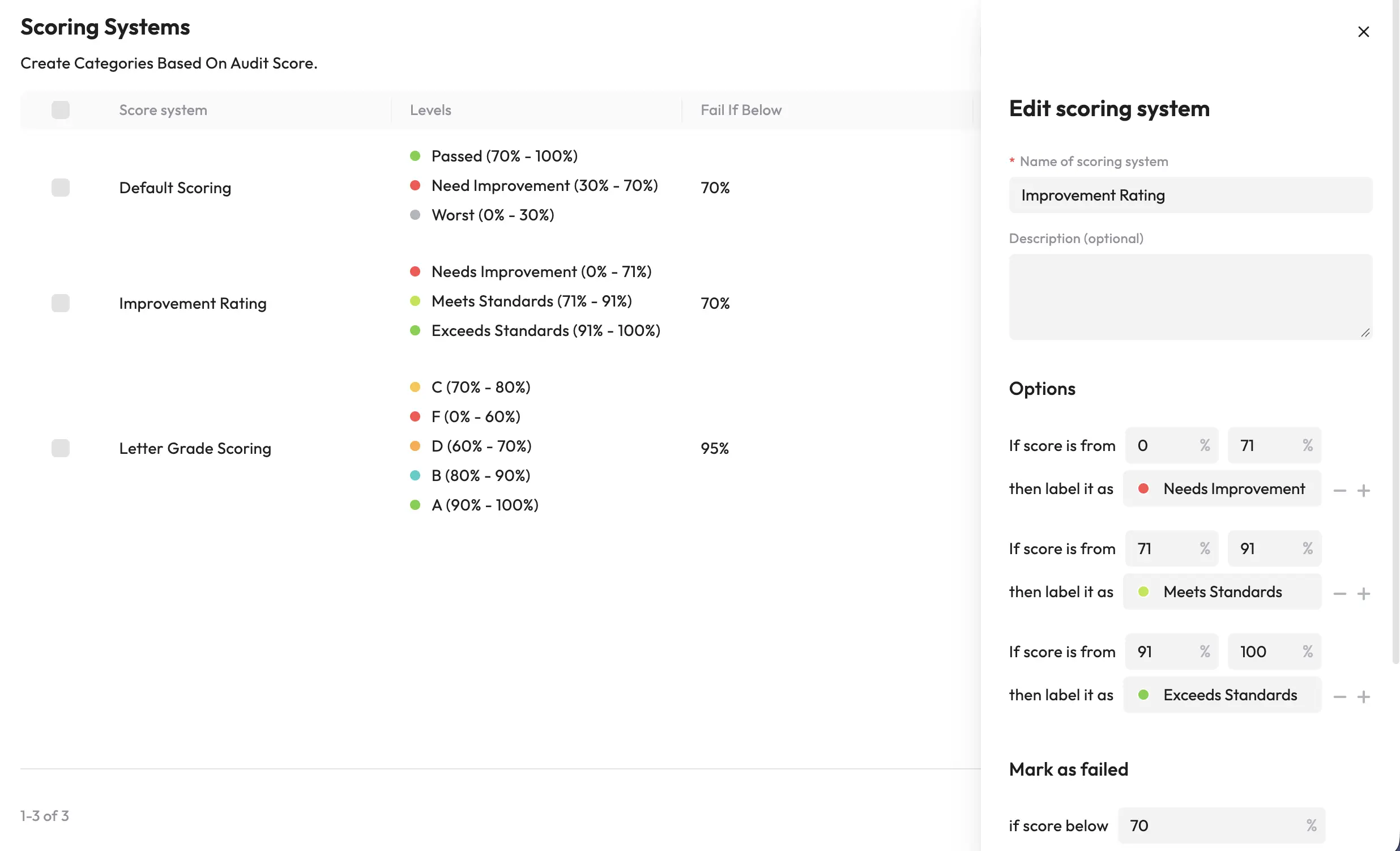Toggle the select-all checkbox in the table header
This screenshot has height=851, width=1400.
pyautogui.click(x=60, y=110)
